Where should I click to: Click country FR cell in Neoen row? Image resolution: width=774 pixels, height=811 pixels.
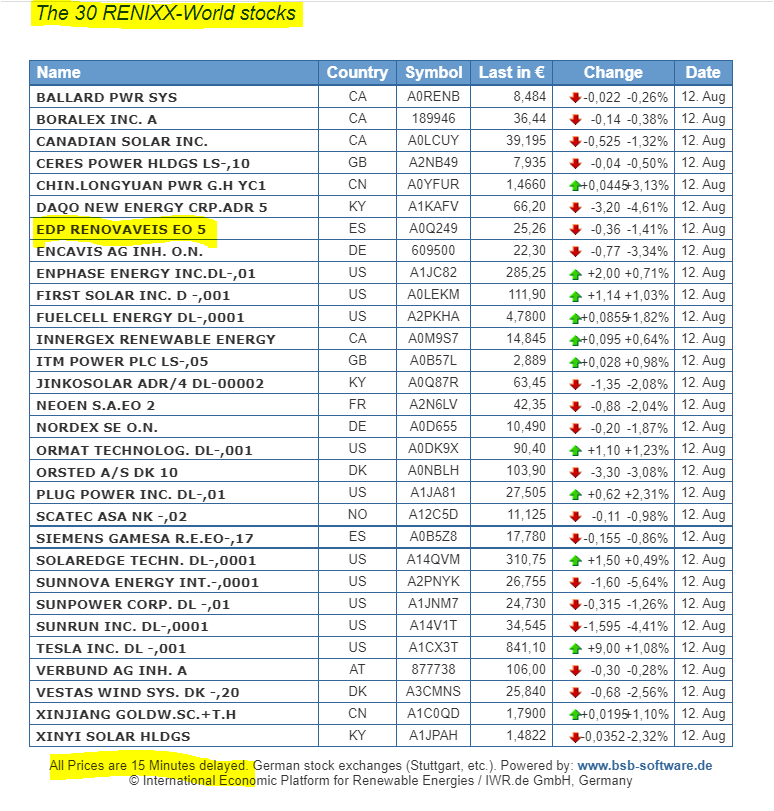tap(358, 405)
